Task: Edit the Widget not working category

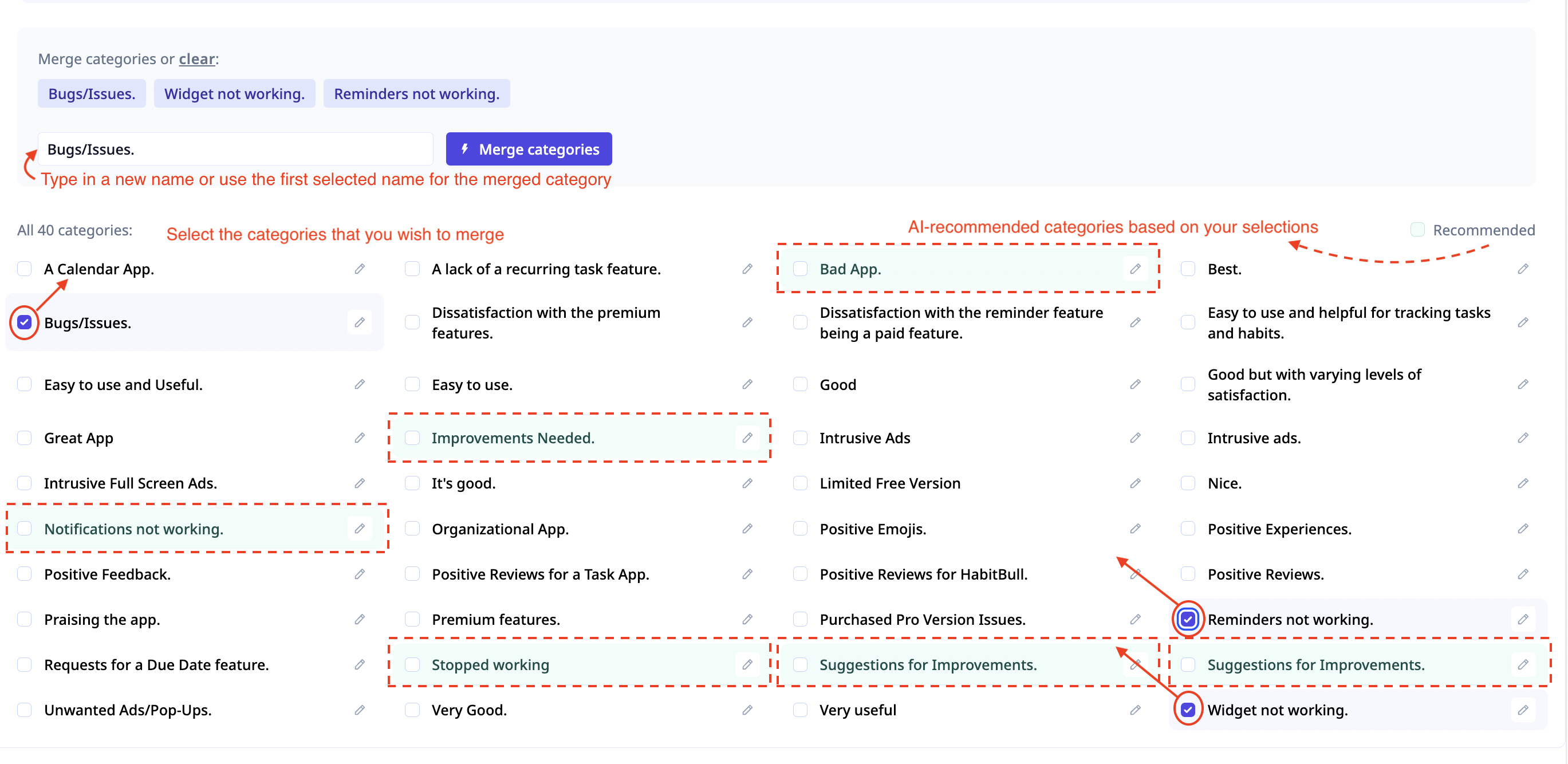Action: click(1523, 710)
